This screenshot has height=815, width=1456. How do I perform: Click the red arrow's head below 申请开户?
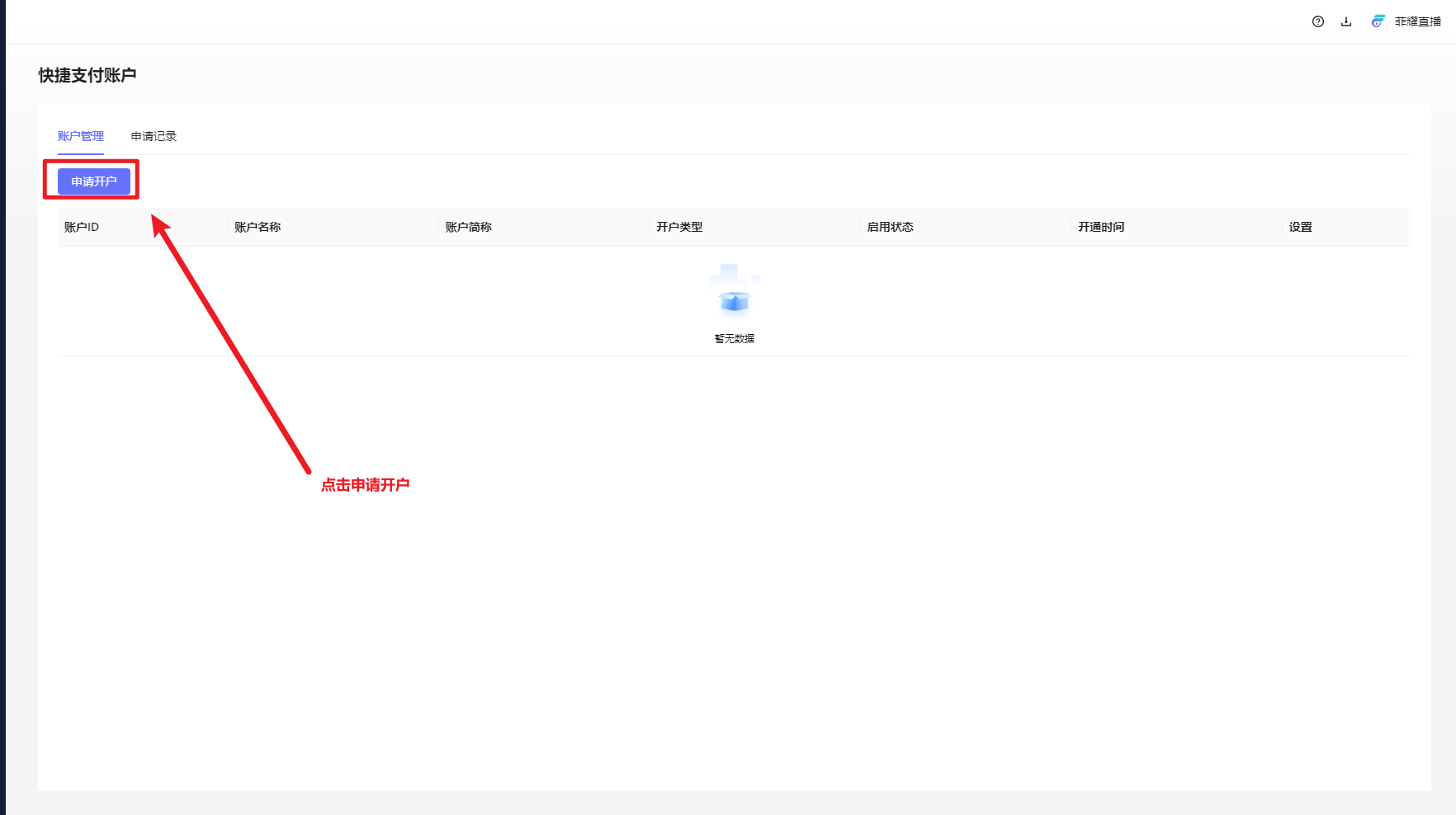160,225
